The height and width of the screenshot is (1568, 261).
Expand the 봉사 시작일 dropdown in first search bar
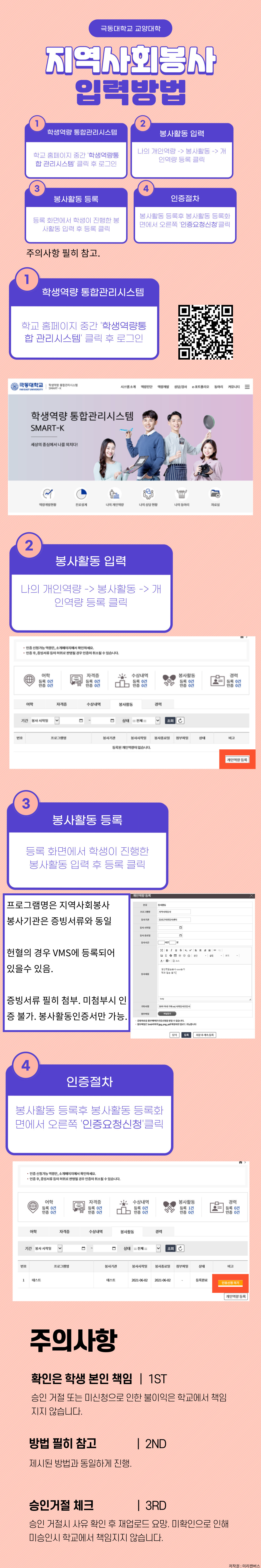point(45,720)
